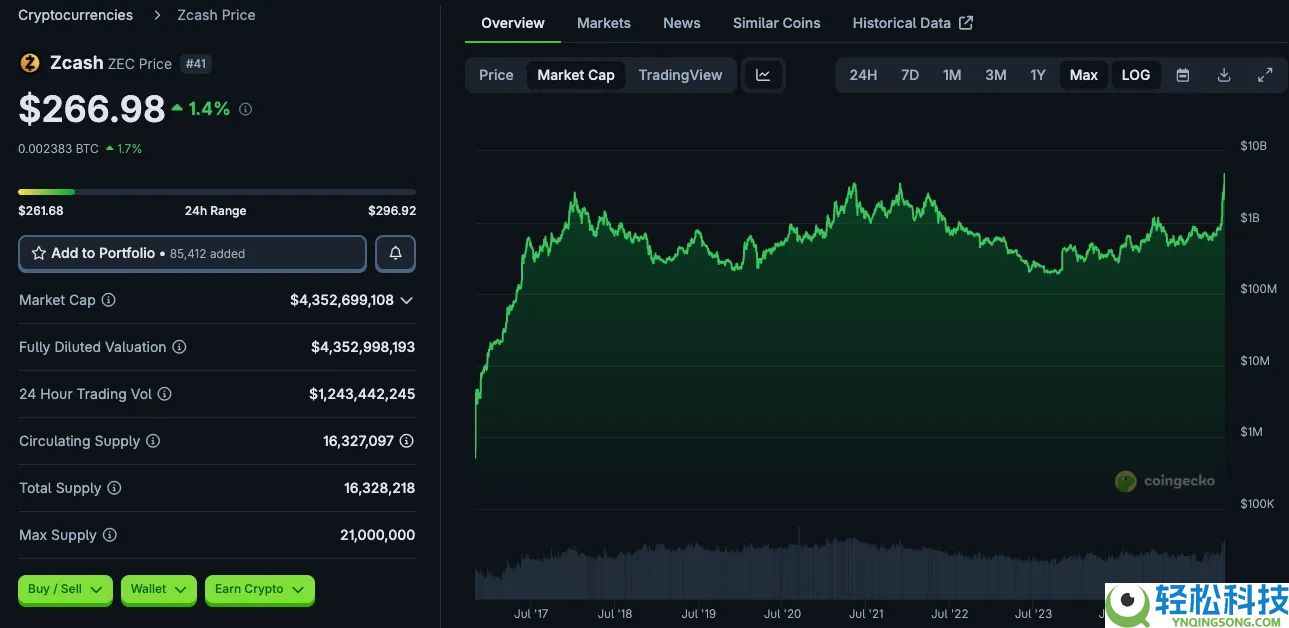Toggle the LOG scale on chart
The height and width of the screenshot is (628, 1289).
click(x=1135, y=75)
